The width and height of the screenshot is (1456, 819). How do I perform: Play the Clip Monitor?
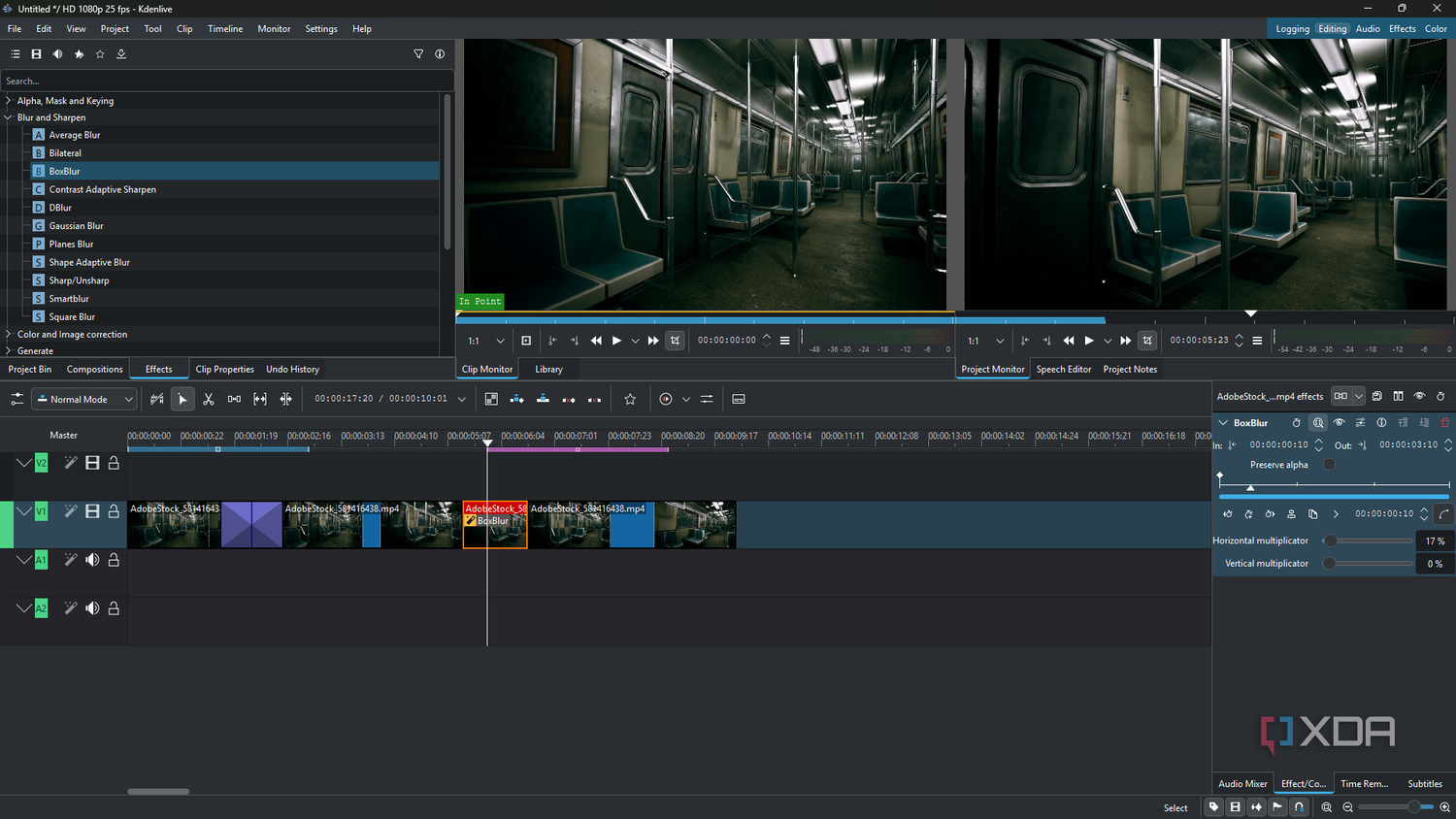point(616,341)
